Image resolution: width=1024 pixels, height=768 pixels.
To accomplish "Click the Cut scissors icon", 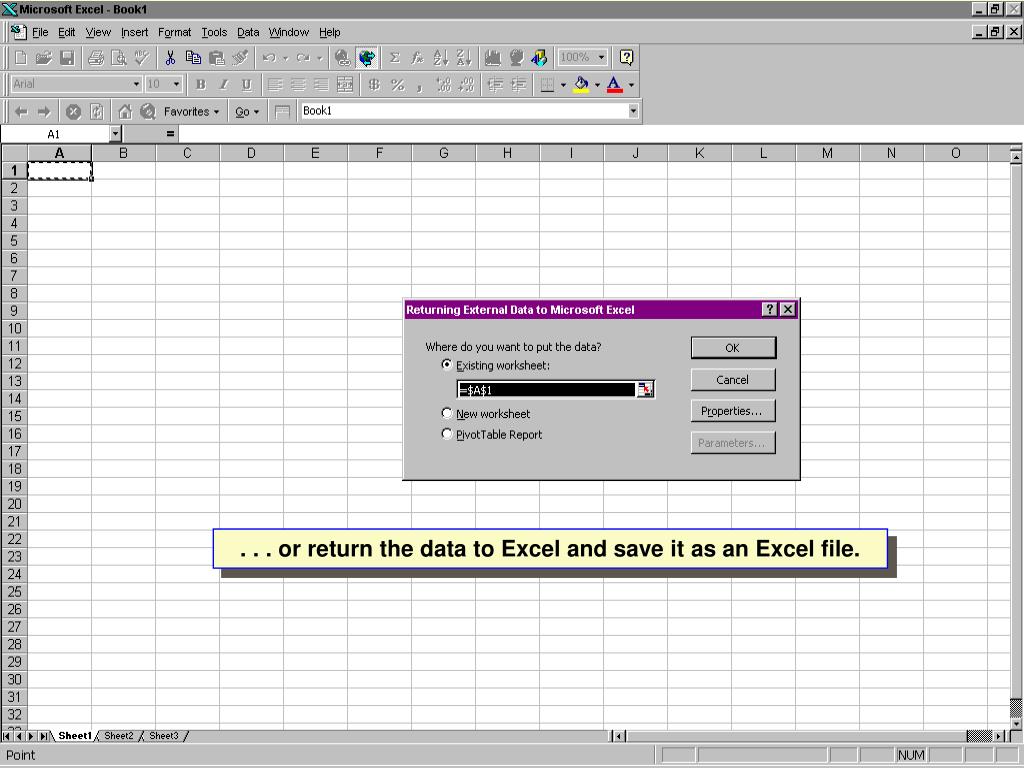I will (170, 57).
